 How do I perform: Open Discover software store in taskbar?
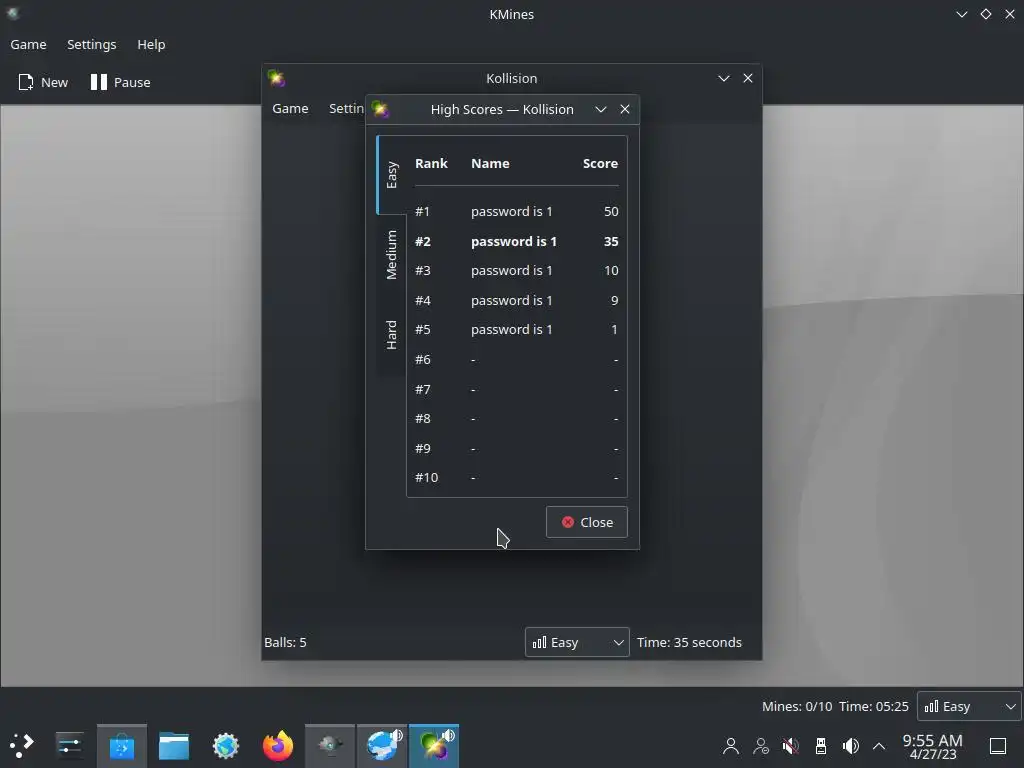pos(121,746)
